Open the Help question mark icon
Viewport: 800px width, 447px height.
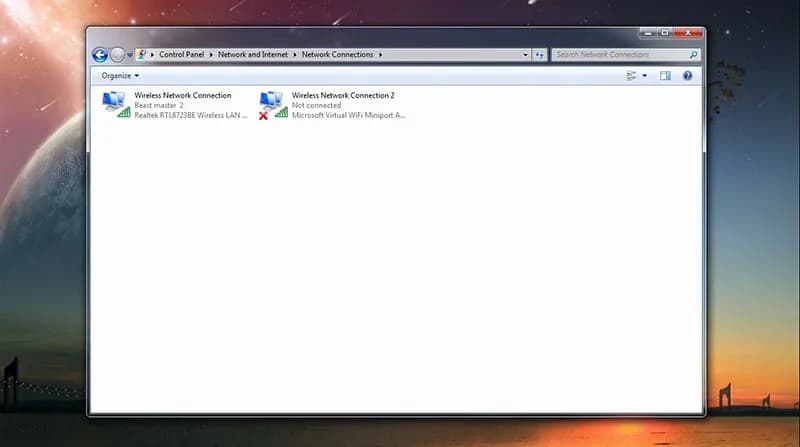click(x=688, y=75)
